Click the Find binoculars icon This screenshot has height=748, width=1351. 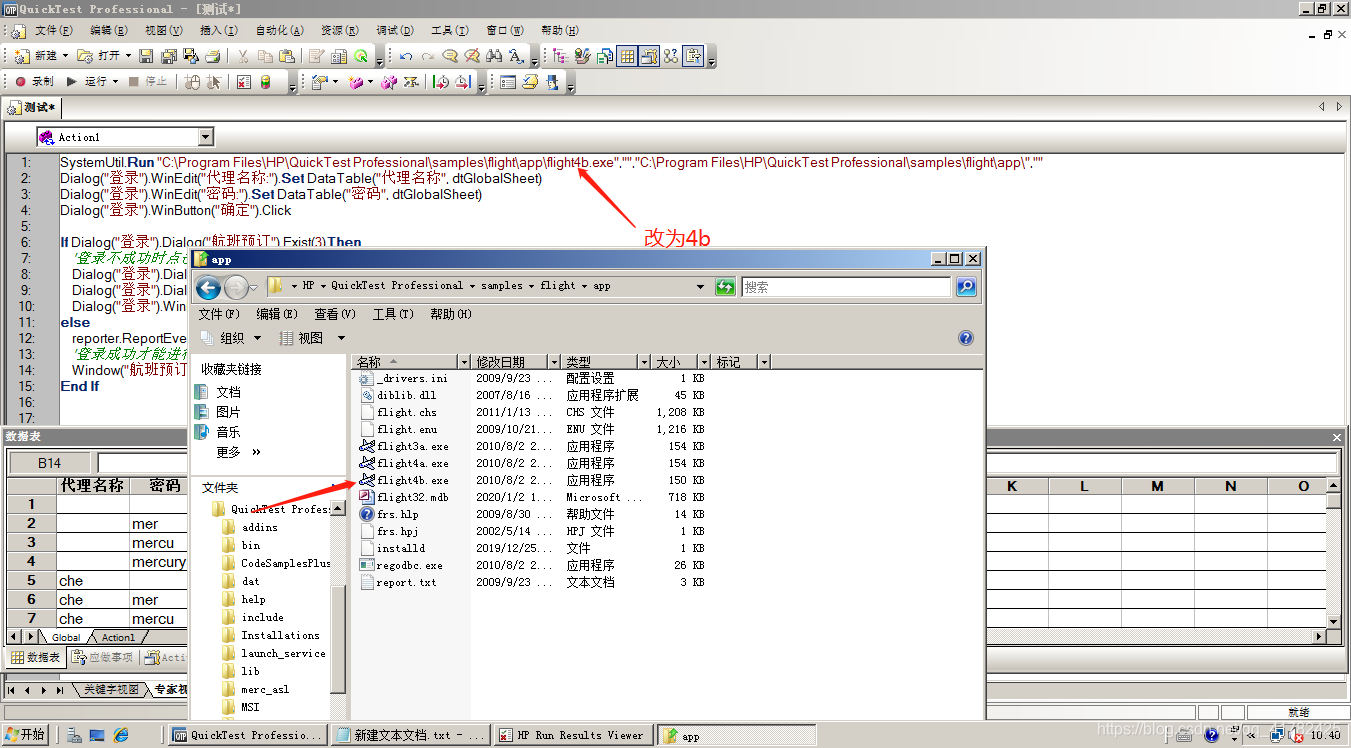(x=494, y=56)
